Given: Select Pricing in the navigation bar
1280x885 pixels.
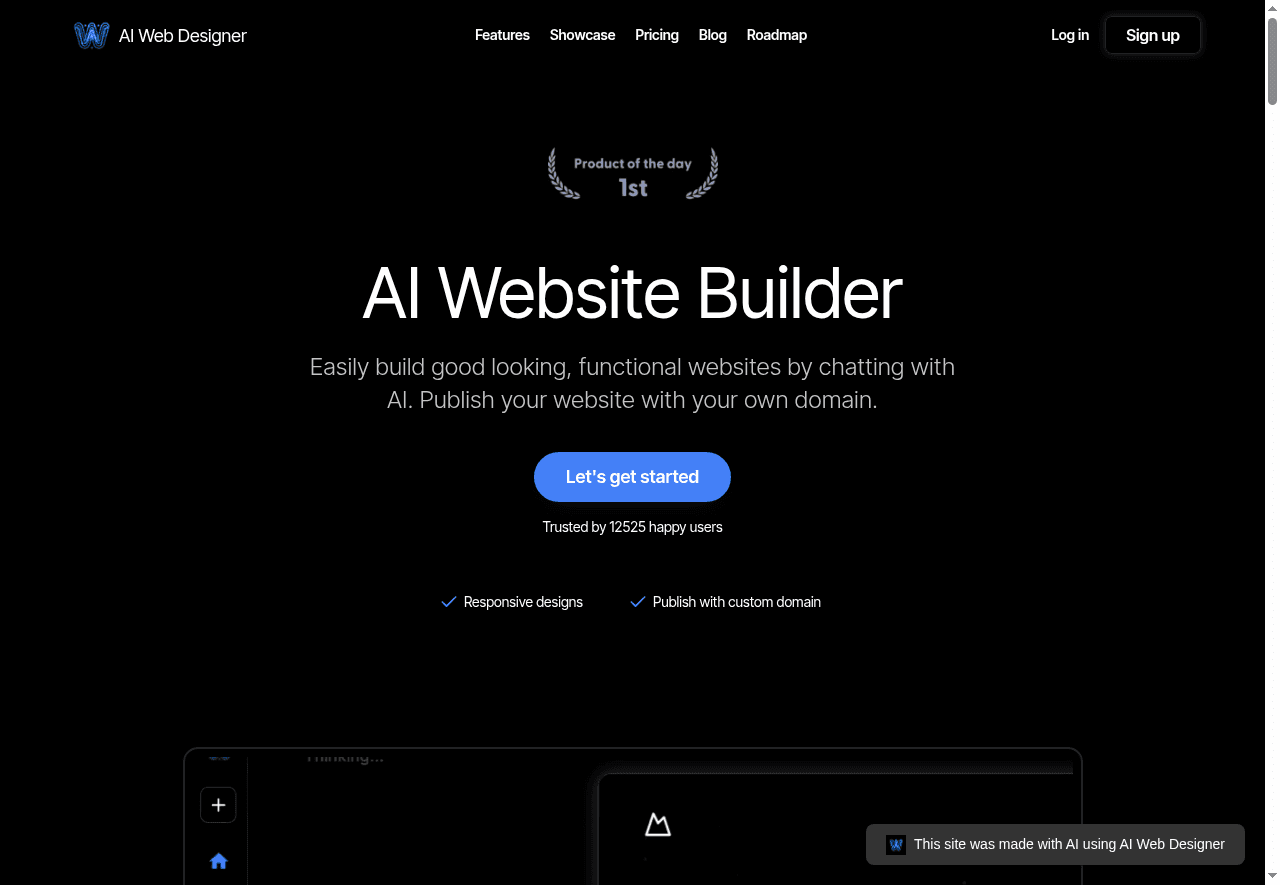Looking at the screenshot, I should click(656, 35).
